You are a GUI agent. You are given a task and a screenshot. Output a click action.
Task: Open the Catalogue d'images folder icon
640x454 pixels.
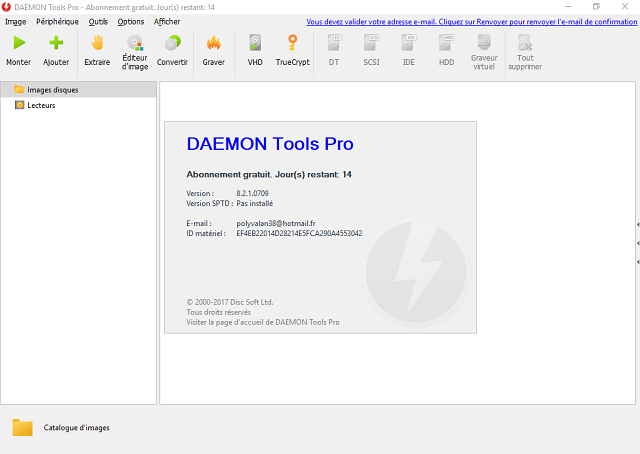(22, 427)
